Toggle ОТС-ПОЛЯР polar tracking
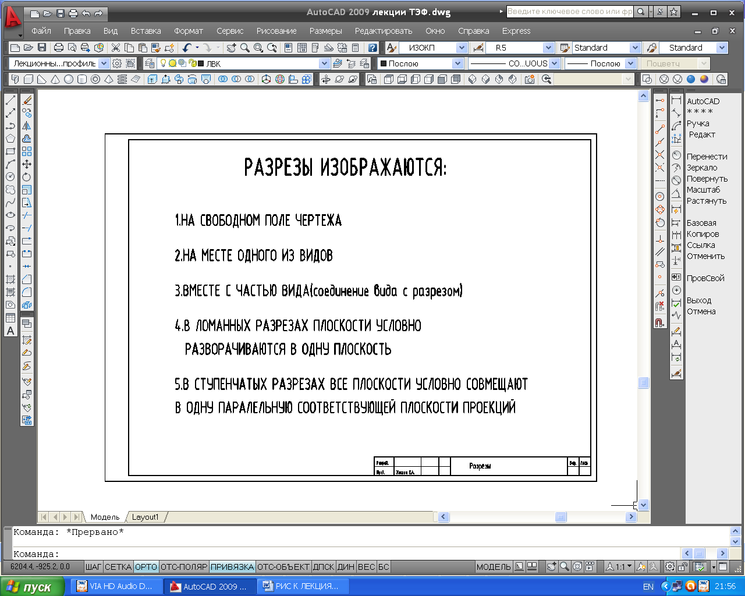745x596 pixels. click(x=184, y=567)
